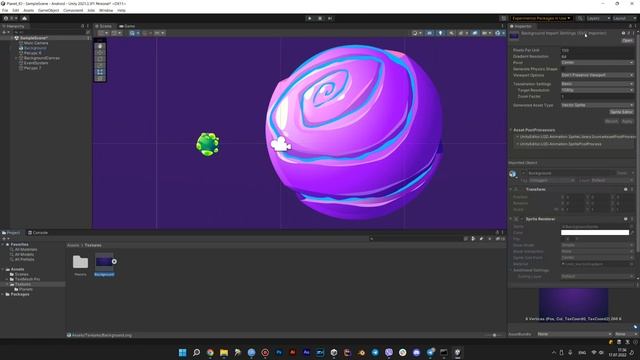Click the Apply button in import settings
640x360 pixels.
coord(627,121)
